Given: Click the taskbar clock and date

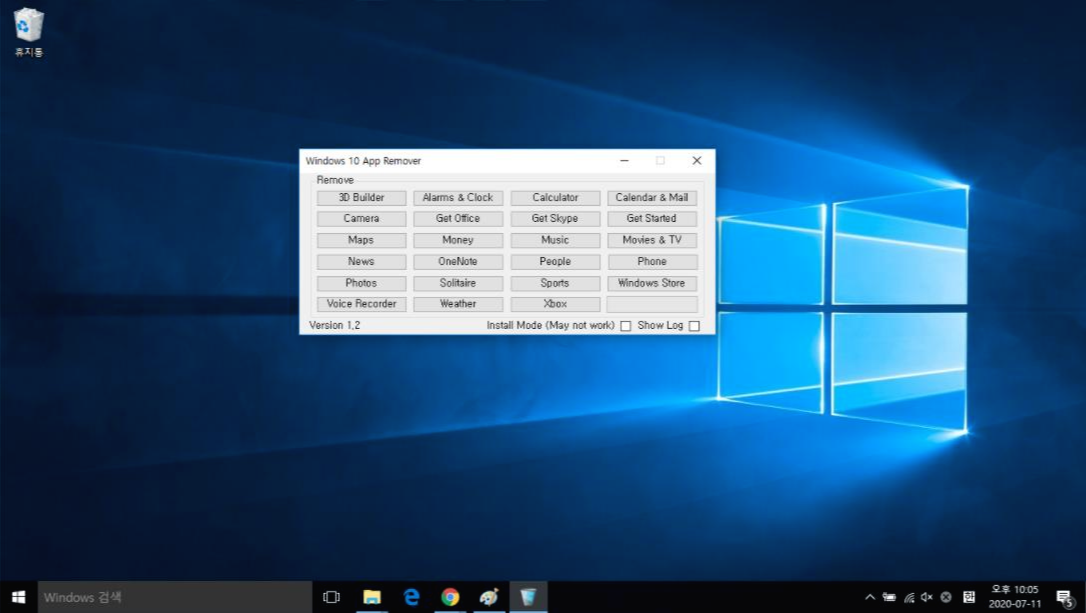Looking at the screenshot, I should tap(1015, 597).
